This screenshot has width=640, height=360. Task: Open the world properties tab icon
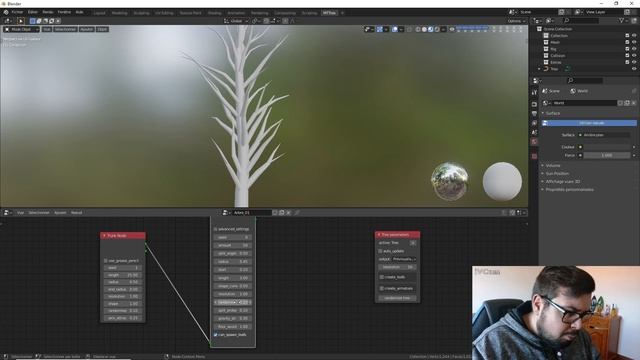tap(534, 142)
